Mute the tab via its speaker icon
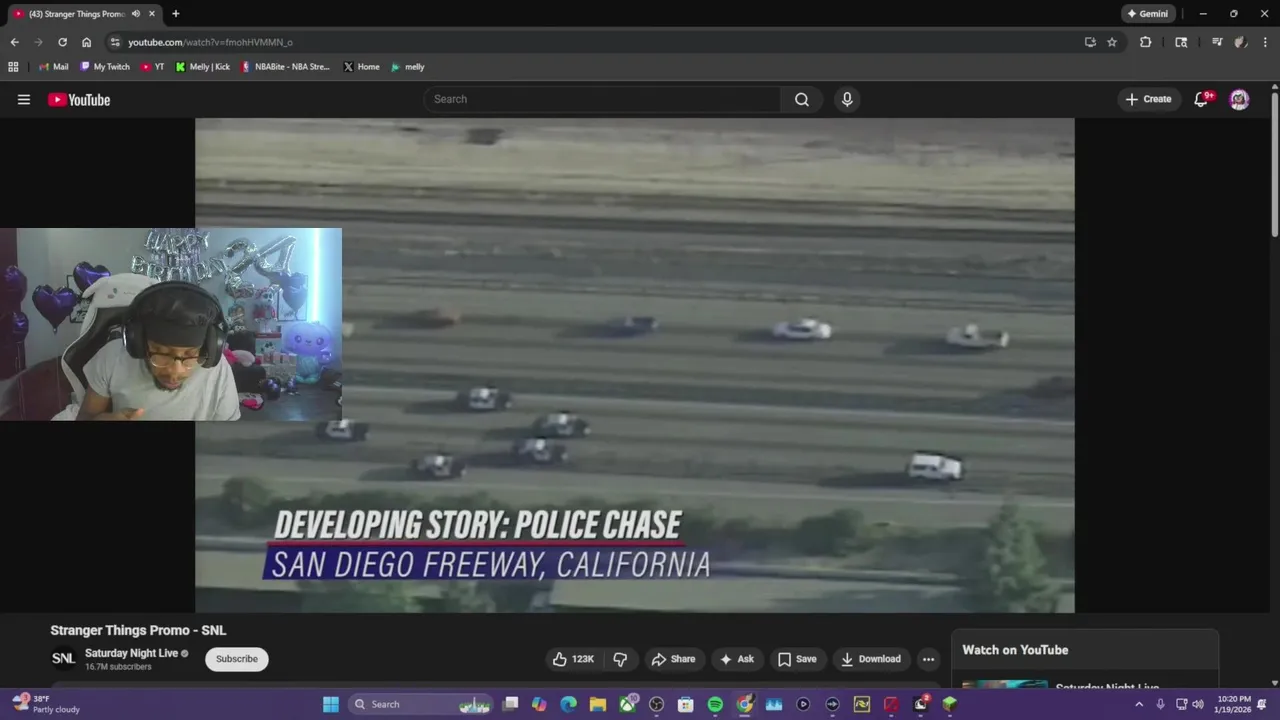 136,14
